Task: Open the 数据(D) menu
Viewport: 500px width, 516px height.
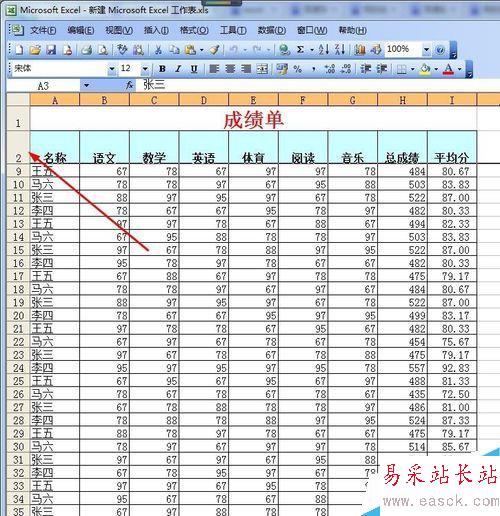Action: [x=272, y=31]
